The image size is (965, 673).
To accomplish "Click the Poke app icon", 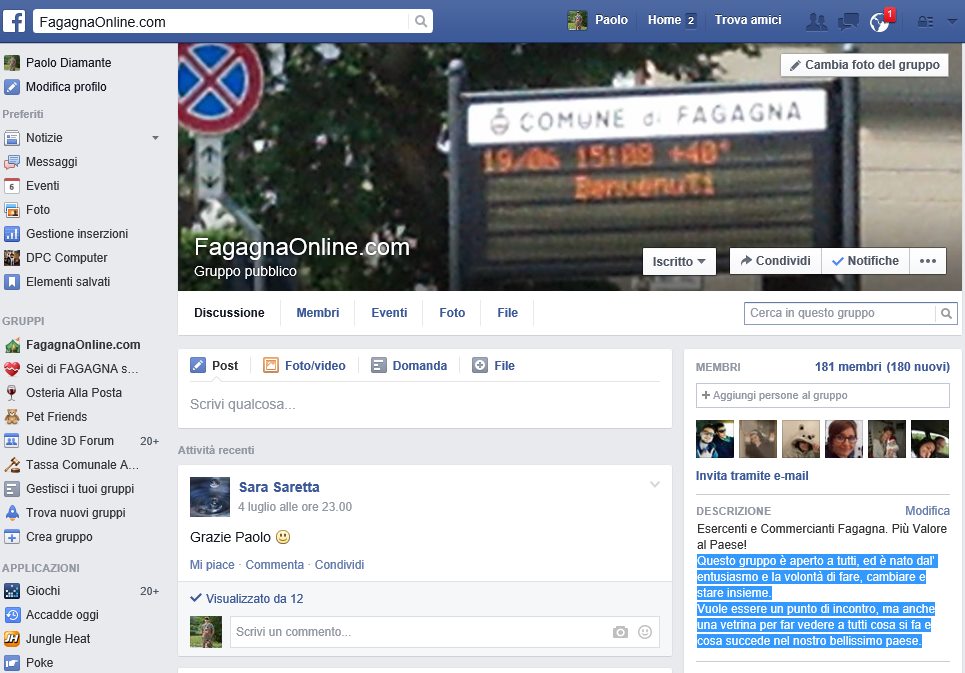I will pos(12,663).
